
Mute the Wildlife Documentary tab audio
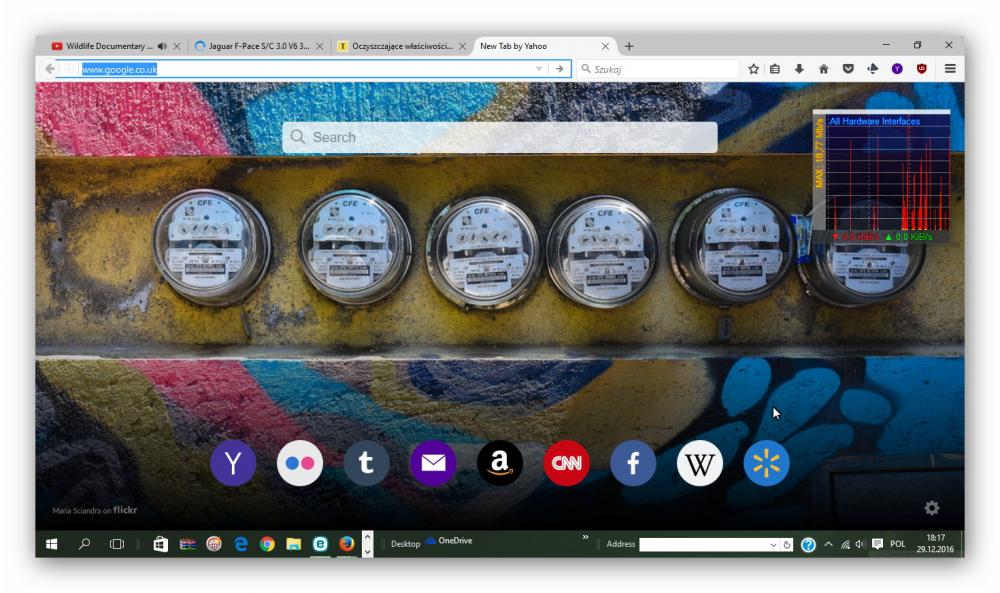pos(163,46)
